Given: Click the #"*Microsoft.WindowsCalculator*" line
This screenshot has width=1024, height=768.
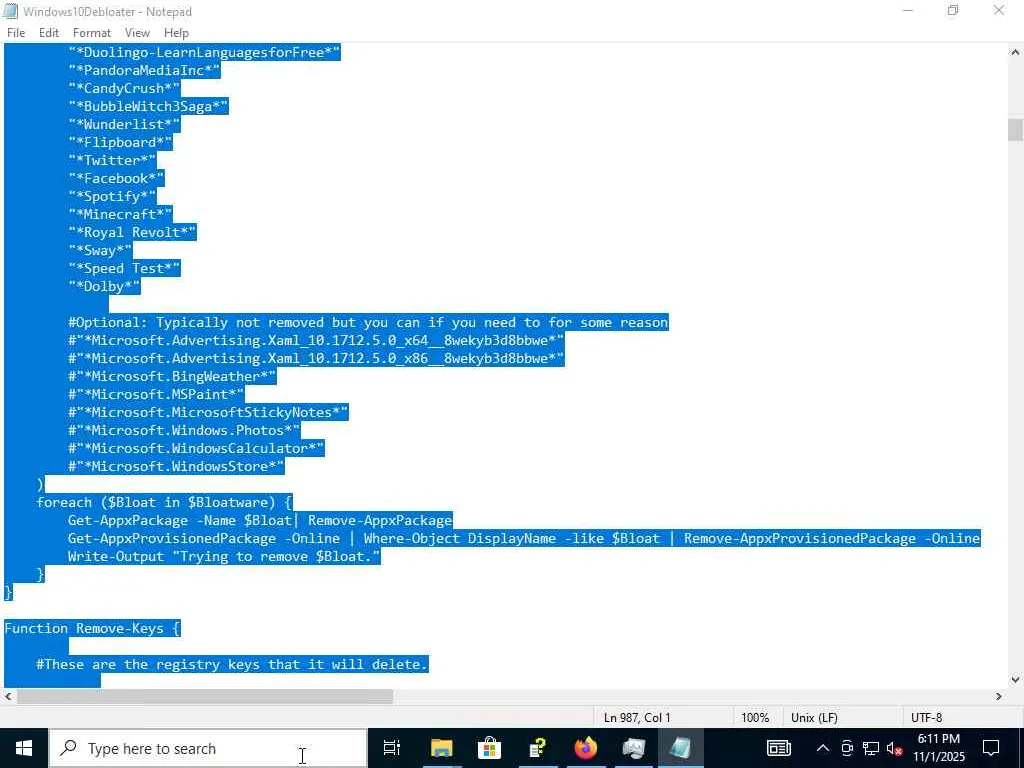Looking at the screenshot, I should [x=196, y=448].
